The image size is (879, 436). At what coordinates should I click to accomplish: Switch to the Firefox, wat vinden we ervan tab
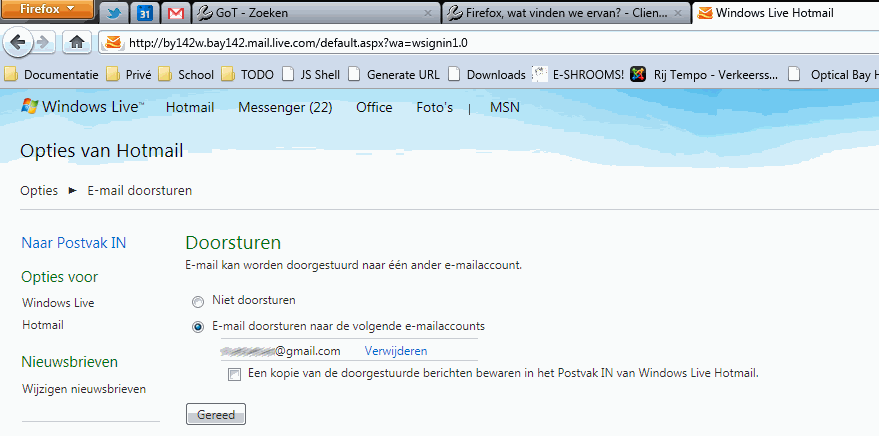(566, 13)
